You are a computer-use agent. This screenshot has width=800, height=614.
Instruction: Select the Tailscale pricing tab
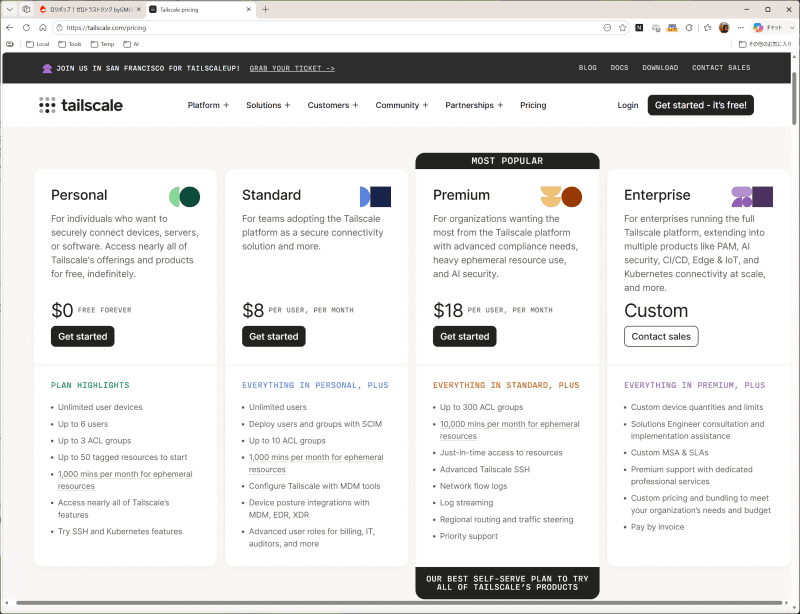[199, 9]
